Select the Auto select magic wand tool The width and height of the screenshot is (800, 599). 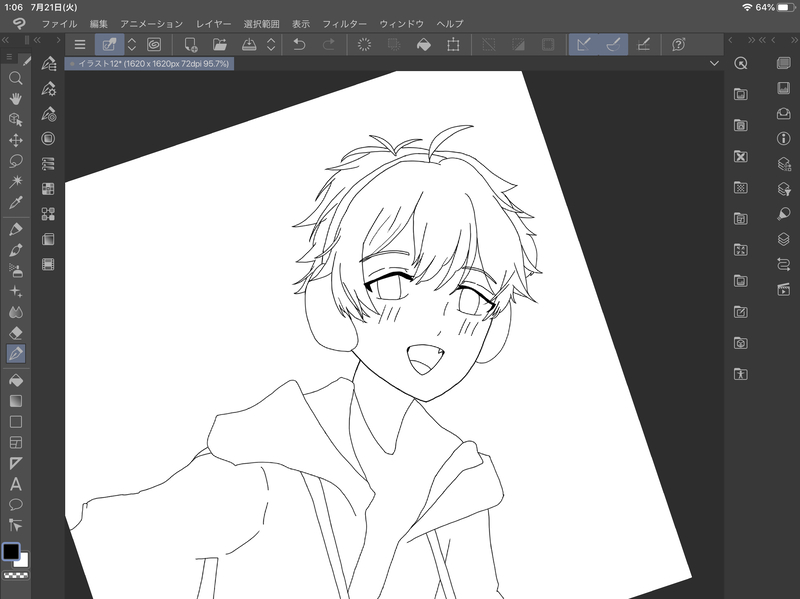point(15,182)
